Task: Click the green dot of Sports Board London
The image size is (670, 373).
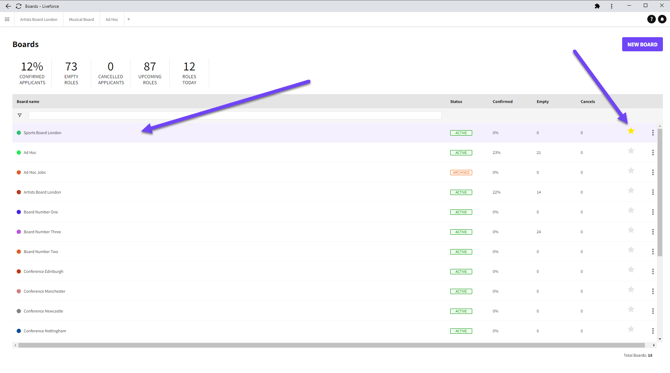Action: pos(19,133)
